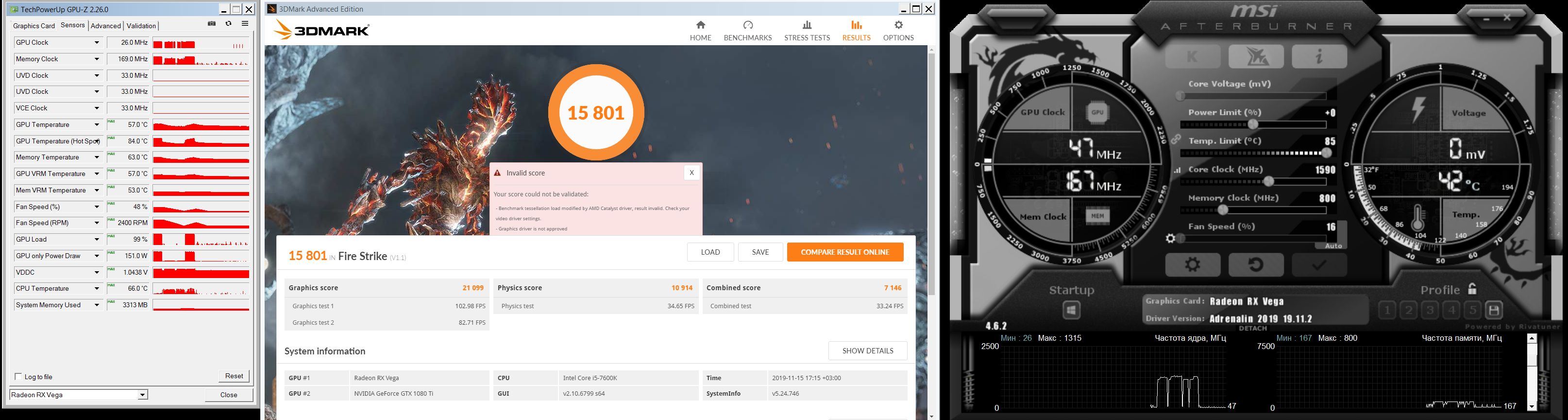Click the up arrow of Afterburner graph scrollbar
Screen dimensions: 1568x420
point(1532,338)
